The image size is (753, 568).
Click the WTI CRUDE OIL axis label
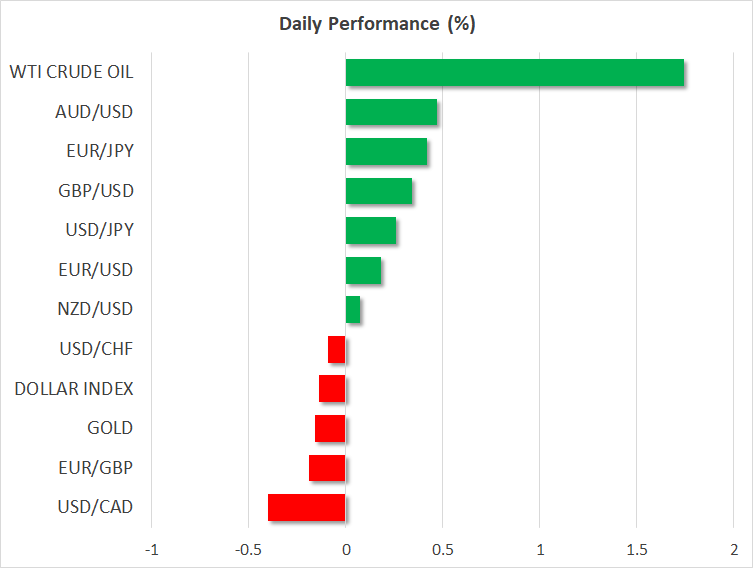click(x=71, y=72)
